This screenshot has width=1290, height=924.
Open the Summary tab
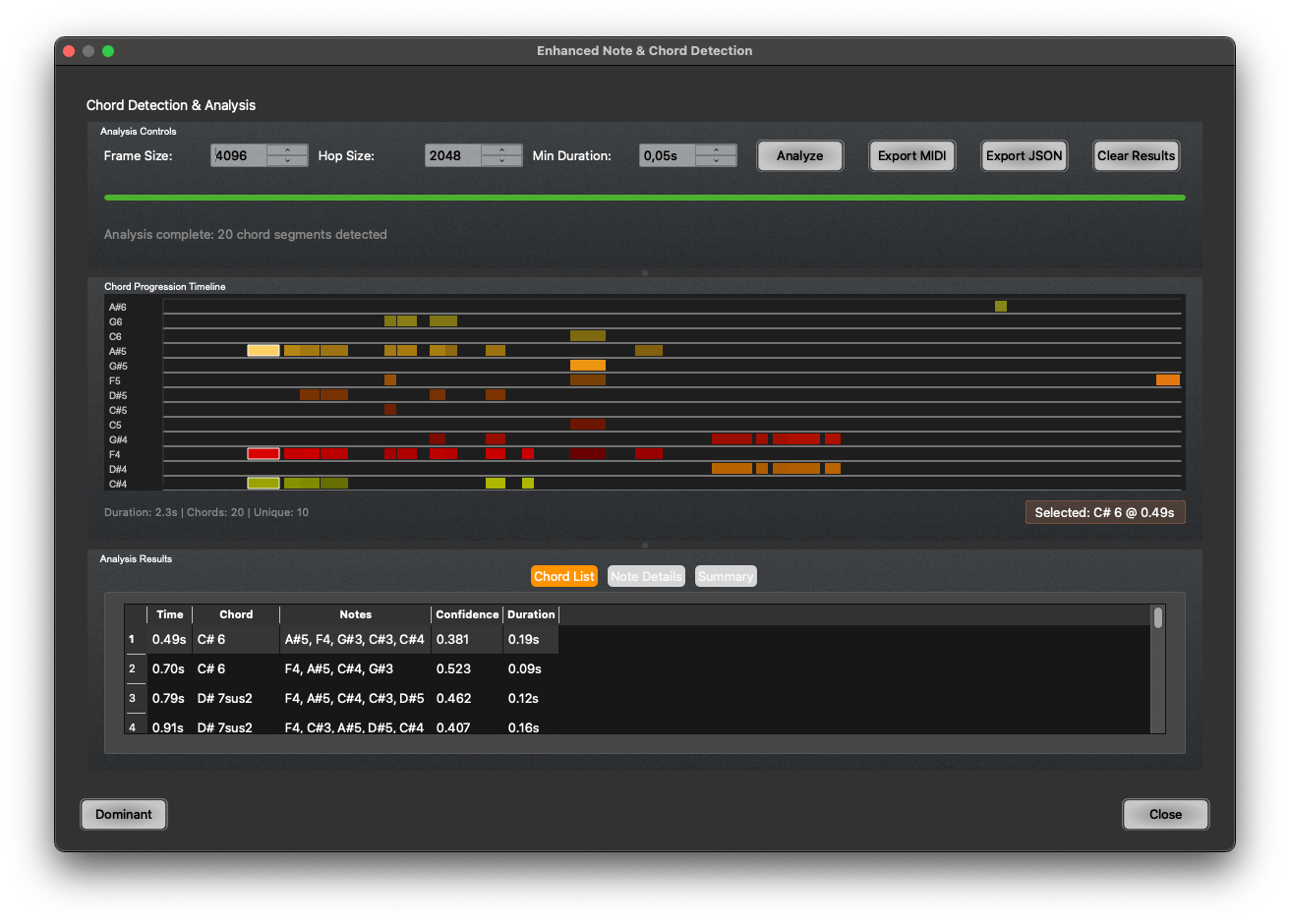(726, 577)
